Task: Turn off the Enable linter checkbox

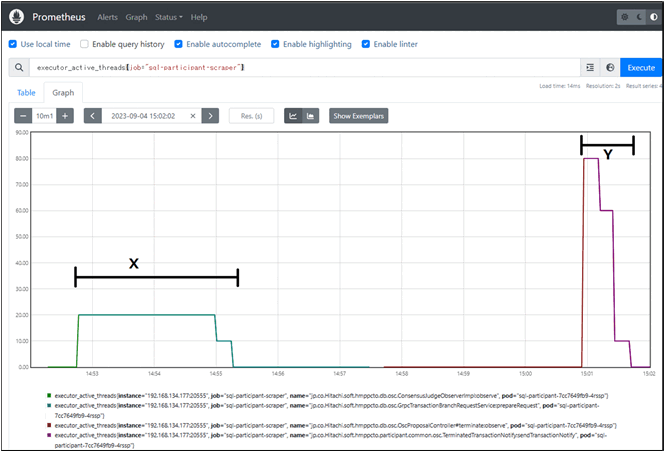Action: tap(365, 44)
